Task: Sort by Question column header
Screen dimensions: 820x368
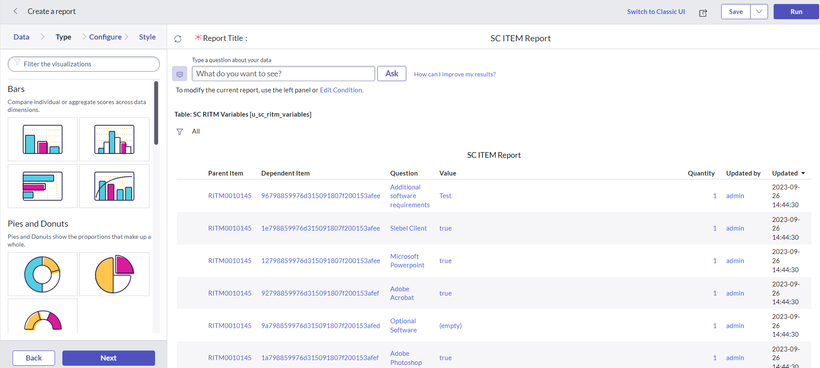Action: point(404,173)
